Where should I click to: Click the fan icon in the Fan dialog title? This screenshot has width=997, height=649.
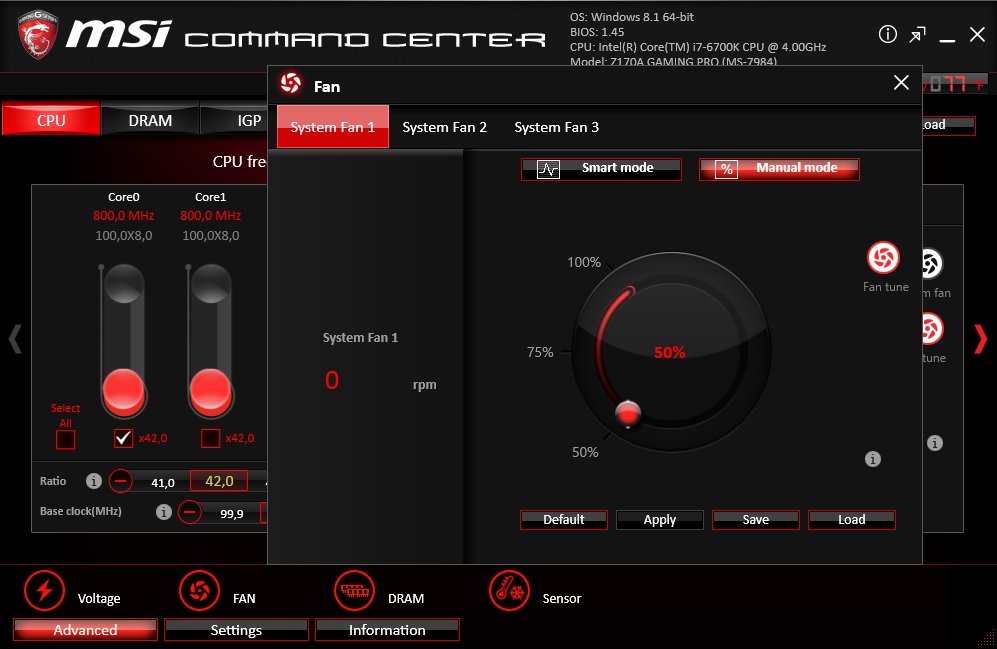pos(291,83)
